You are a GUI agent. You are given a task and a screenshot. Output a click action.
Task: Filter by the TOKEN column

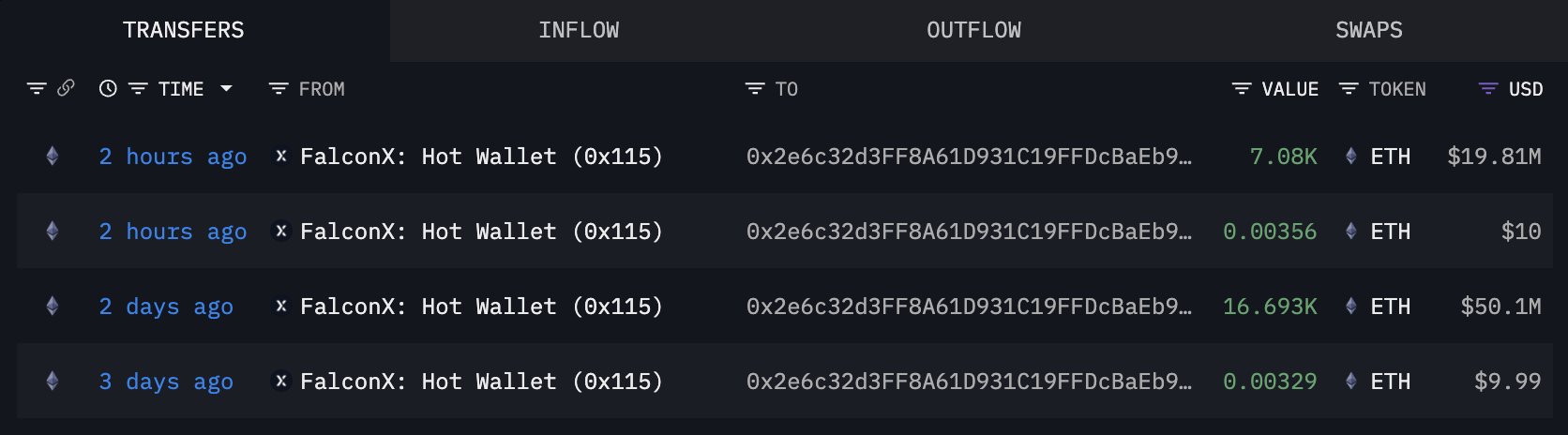pos(1349,88)
